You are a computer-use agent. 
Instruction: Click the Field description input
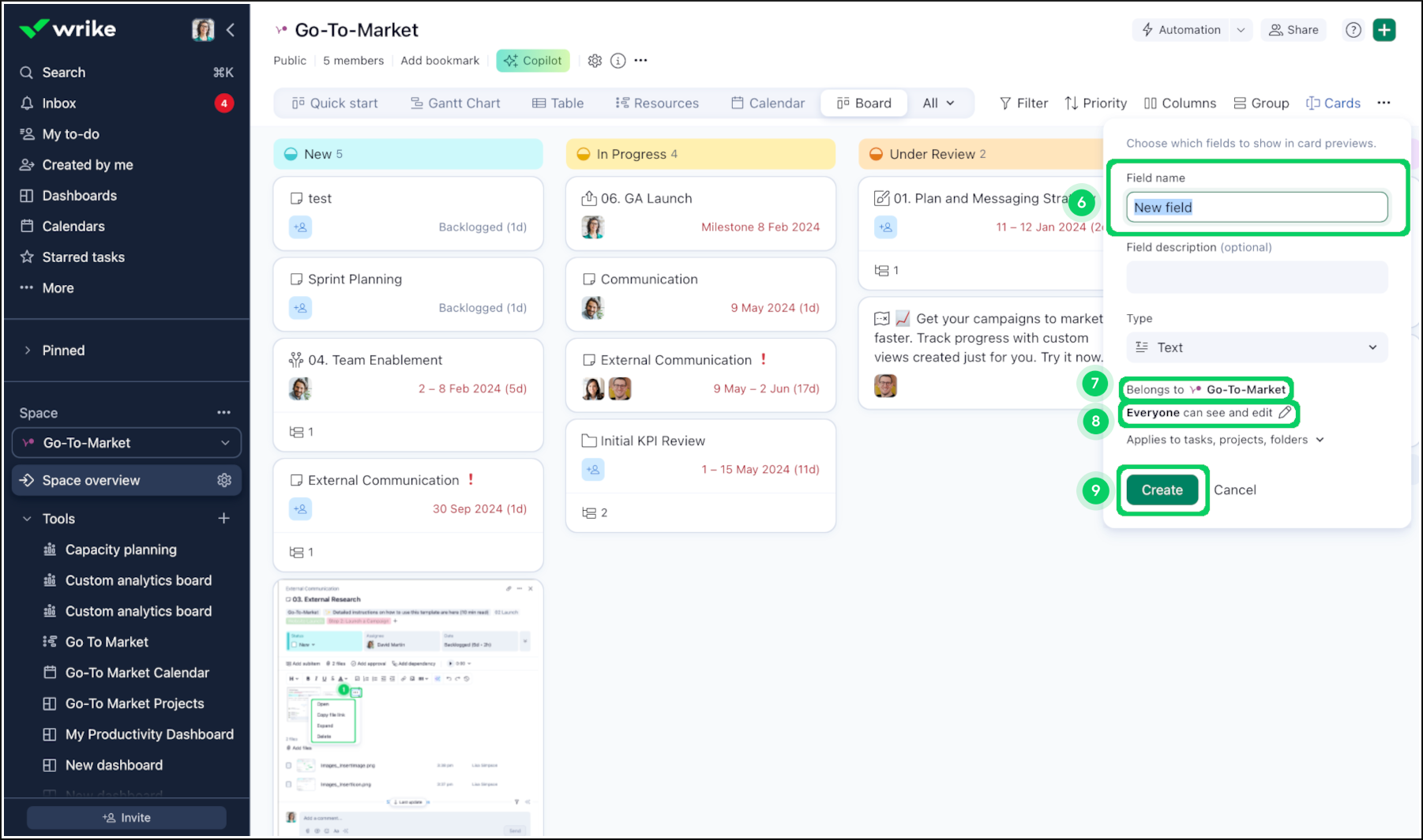click(1256, 277)
